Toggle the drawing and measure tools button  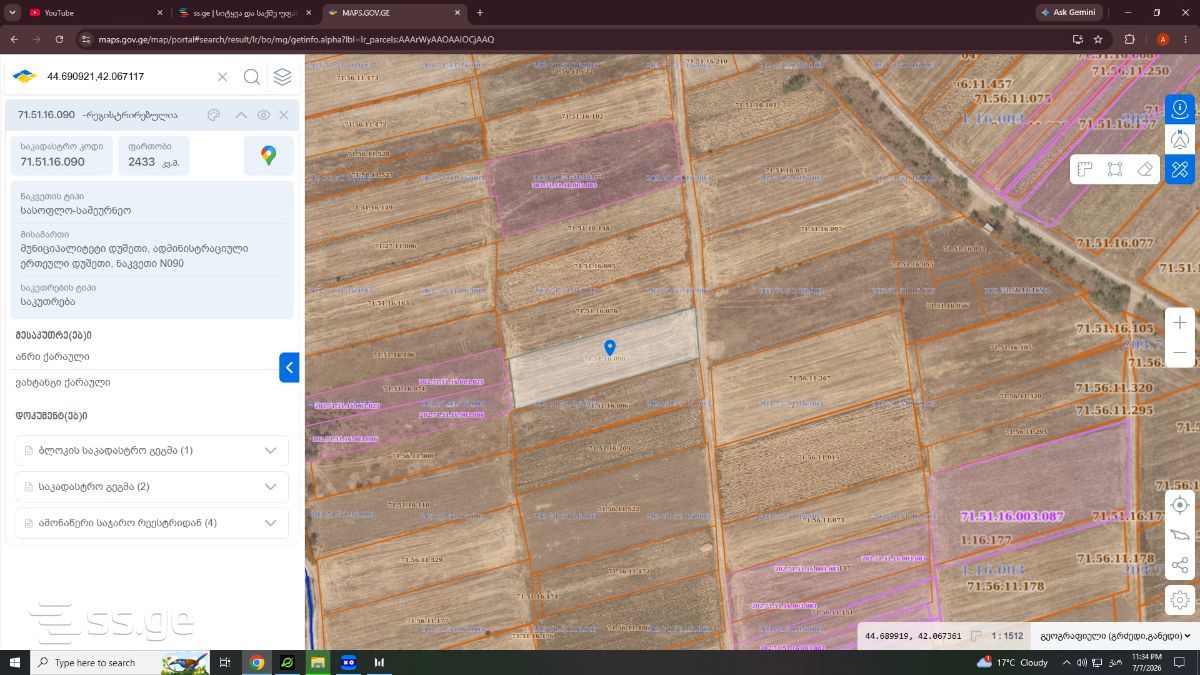click(x=1180, y=169)
